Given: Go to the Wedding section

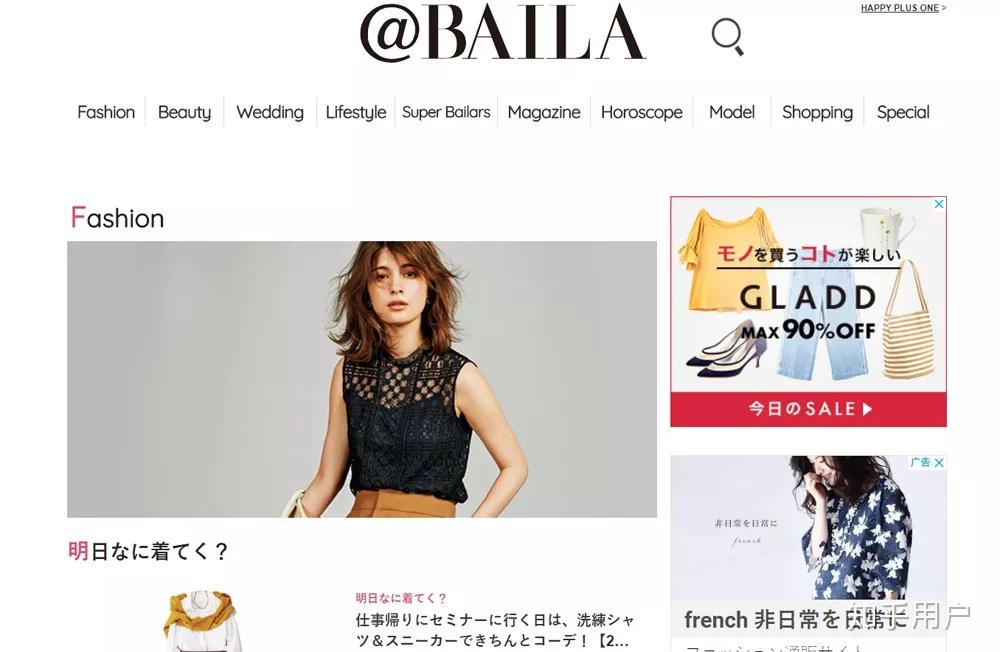Looking at the screenshot, I should (x=270, y=112).
